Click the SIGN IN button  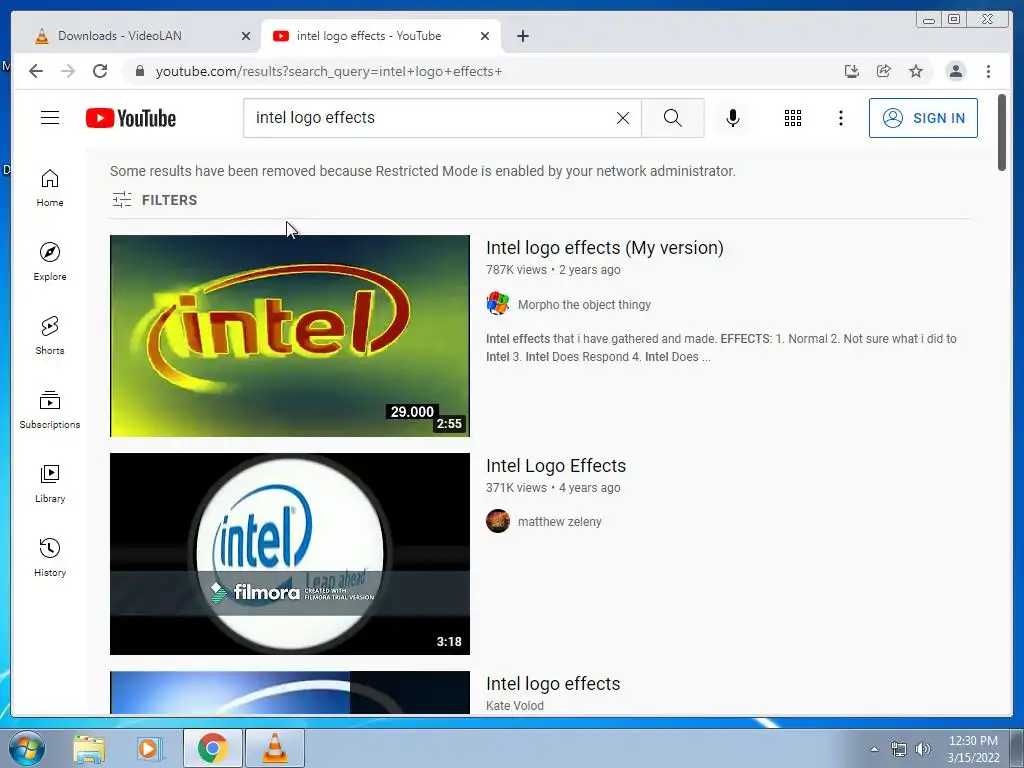click(923, 118)
